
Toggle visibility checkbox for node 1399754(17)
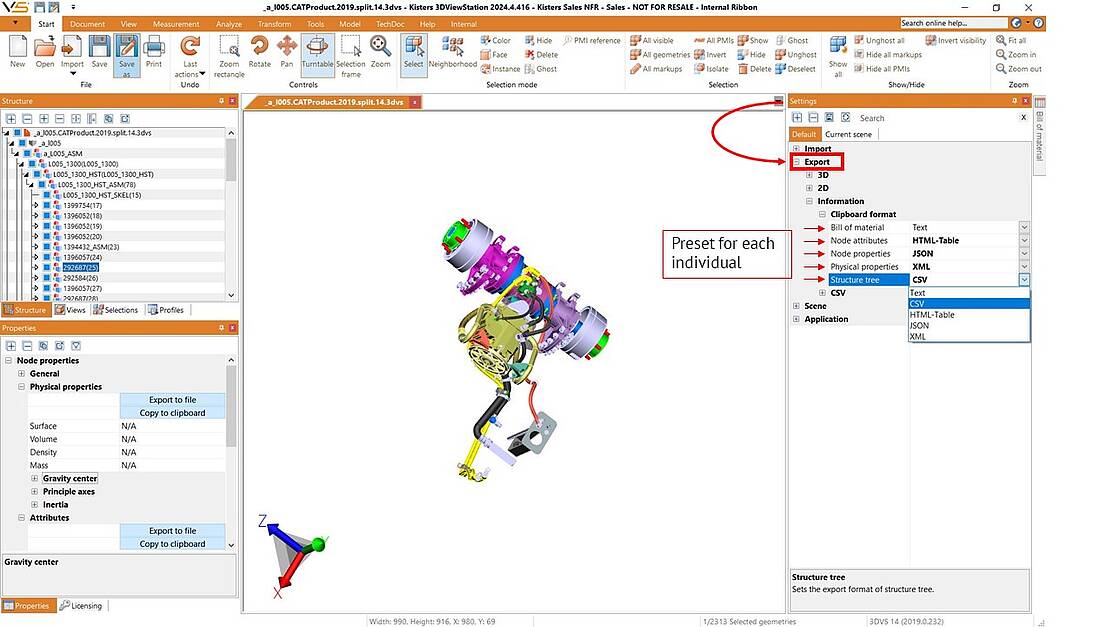click(x=46, y=205)
